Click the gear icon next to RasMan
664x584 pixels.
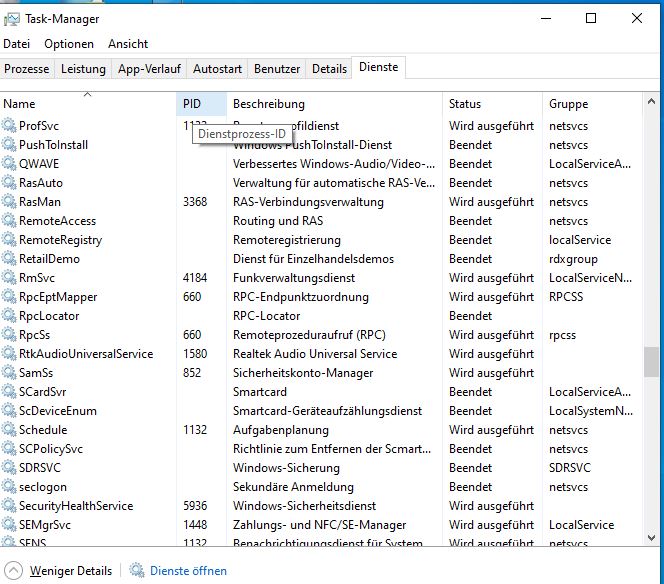coord(9,202)
